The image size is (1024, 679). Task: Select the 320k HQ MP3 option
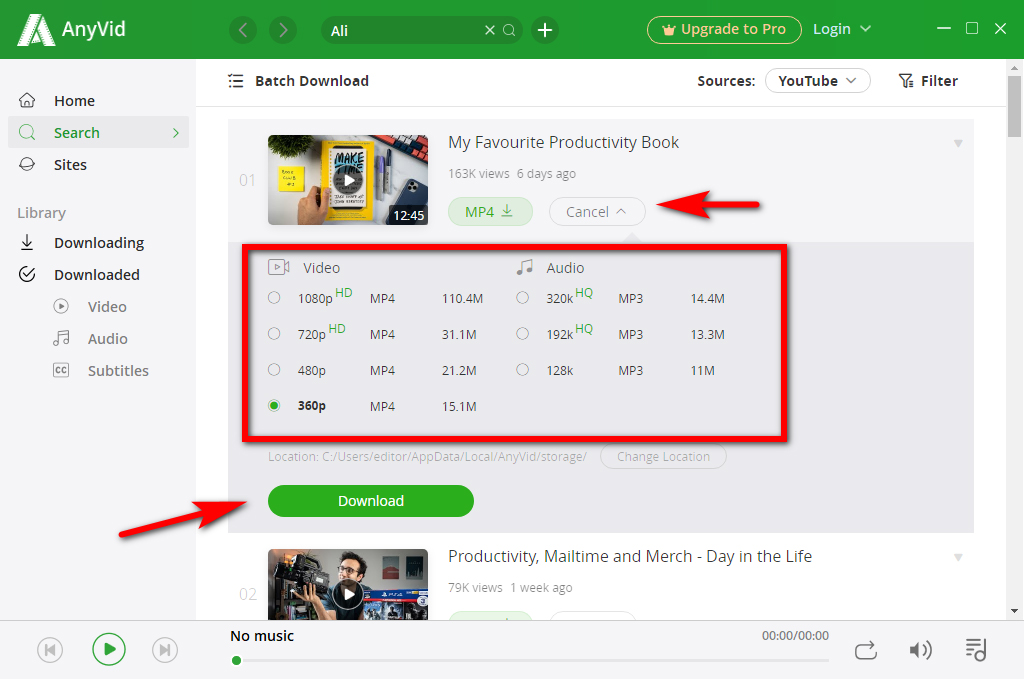tap(522, 298)
